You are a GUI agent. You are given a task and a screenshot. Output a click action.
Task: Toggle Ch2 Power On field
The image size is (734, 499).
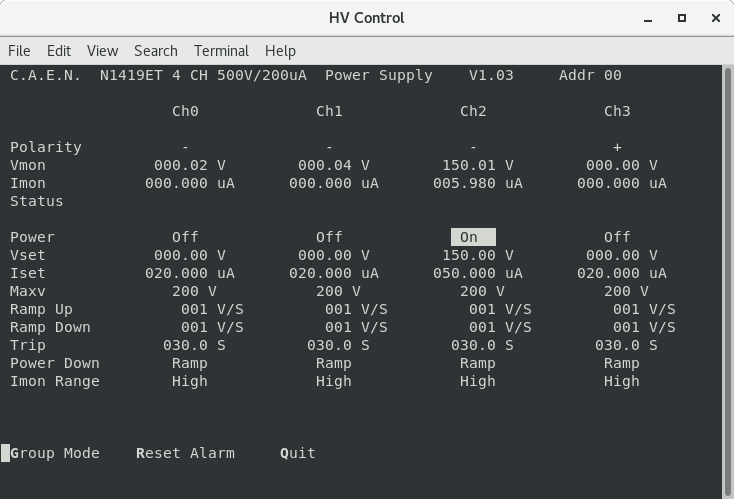coord(473,237)
